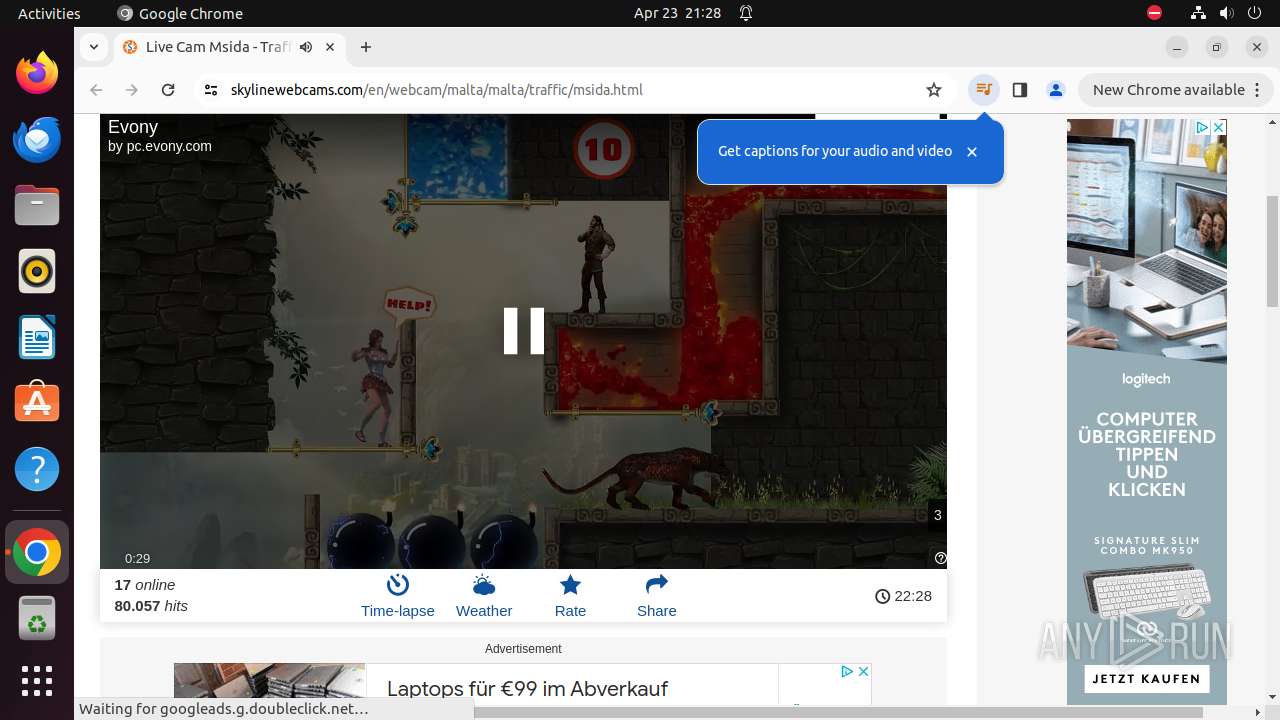Image resolution: width=1280 pixels, height=720 pixels.
Task: Close the Logitech ad
Action: pos(1219,127)
